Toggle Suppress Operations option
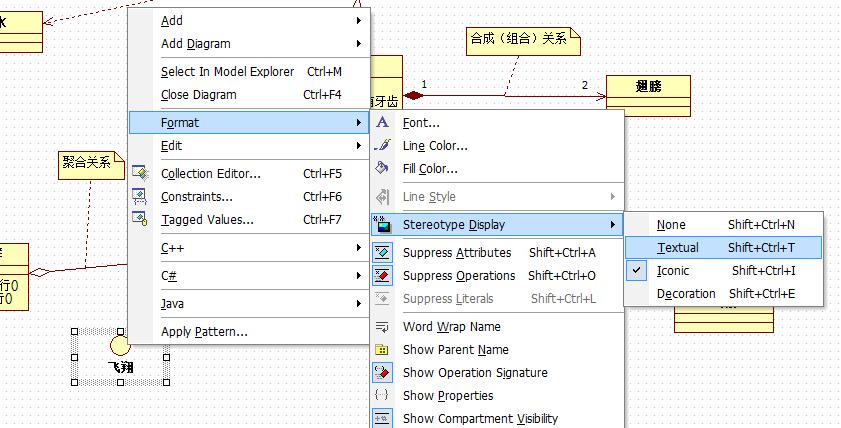This screenshot has height=428, width=841. click(497, 275)
